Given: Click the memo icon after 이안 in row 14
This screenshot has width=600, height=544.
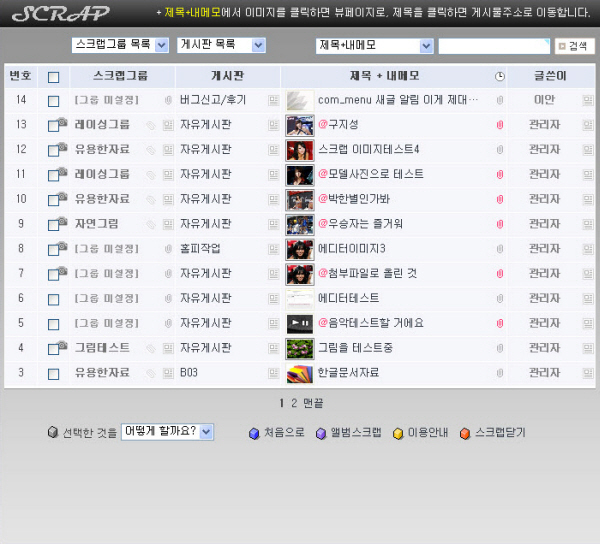Looking at the screenshot, I should 588,100.
